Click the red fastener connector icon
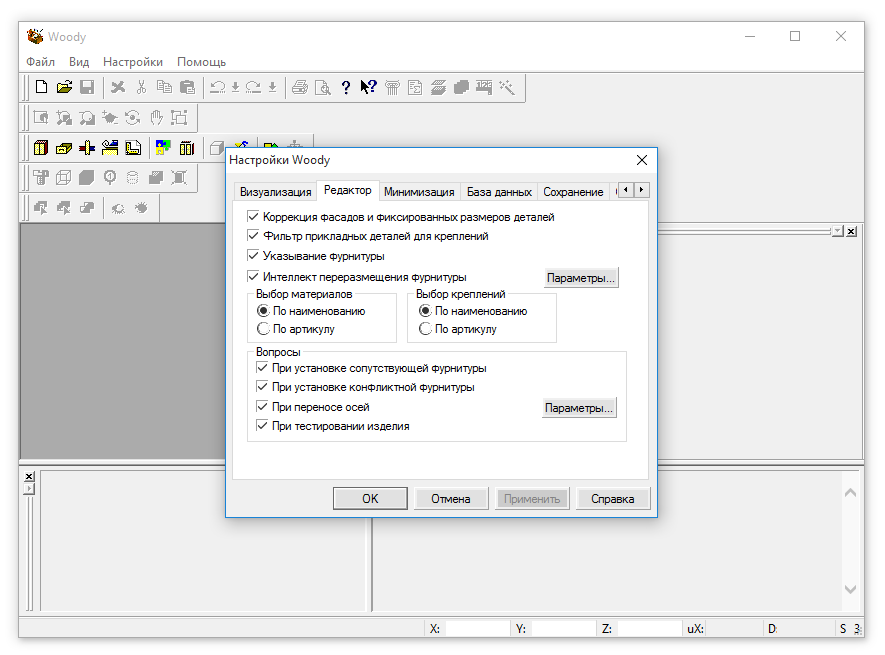This screenshot has width=885, height=655. pyautogui.click(x=87, y=148)
